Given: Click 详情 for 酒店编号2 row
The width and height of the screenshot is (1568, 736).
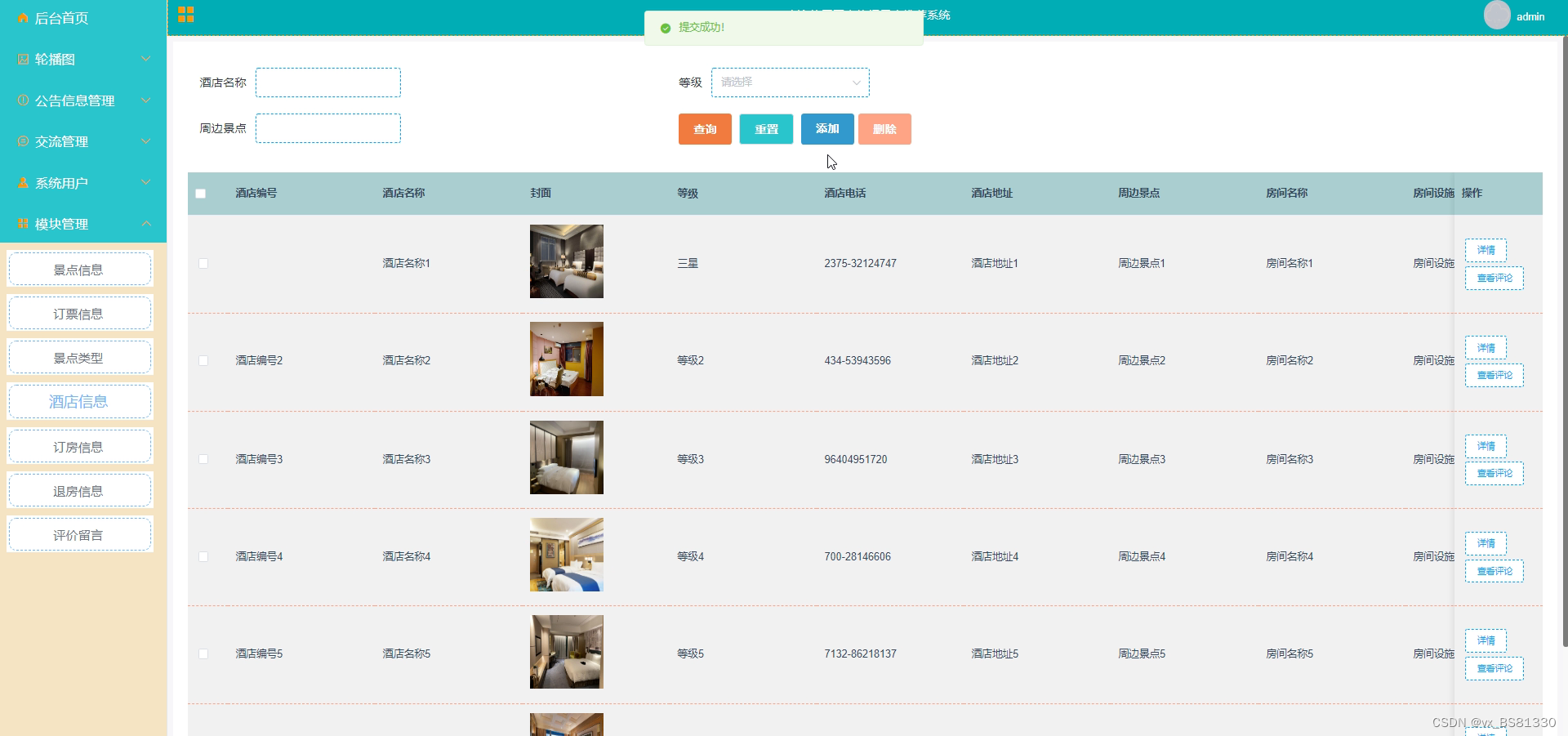Looking at the screenshot, I should [1486, 347].
